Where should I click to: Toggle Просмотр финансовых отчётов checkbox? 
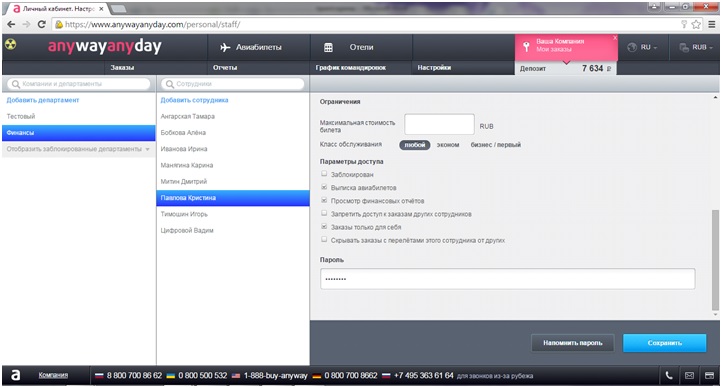tap(324, 200)
